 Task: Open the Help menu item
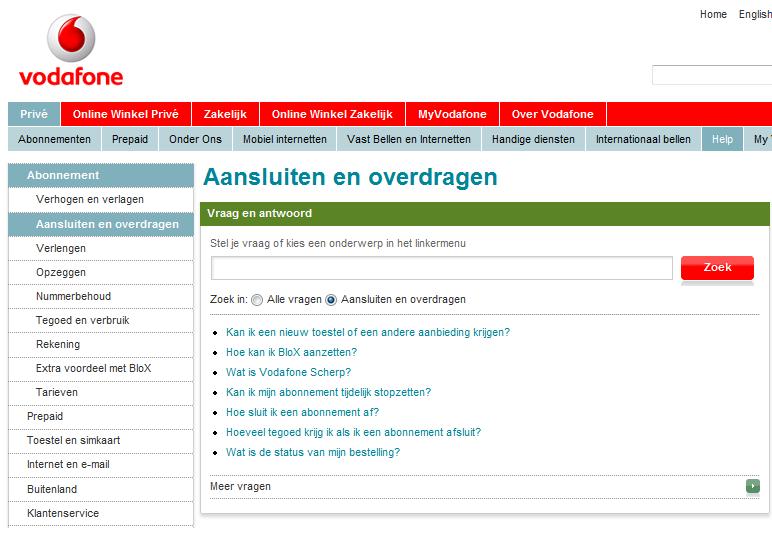722,139
